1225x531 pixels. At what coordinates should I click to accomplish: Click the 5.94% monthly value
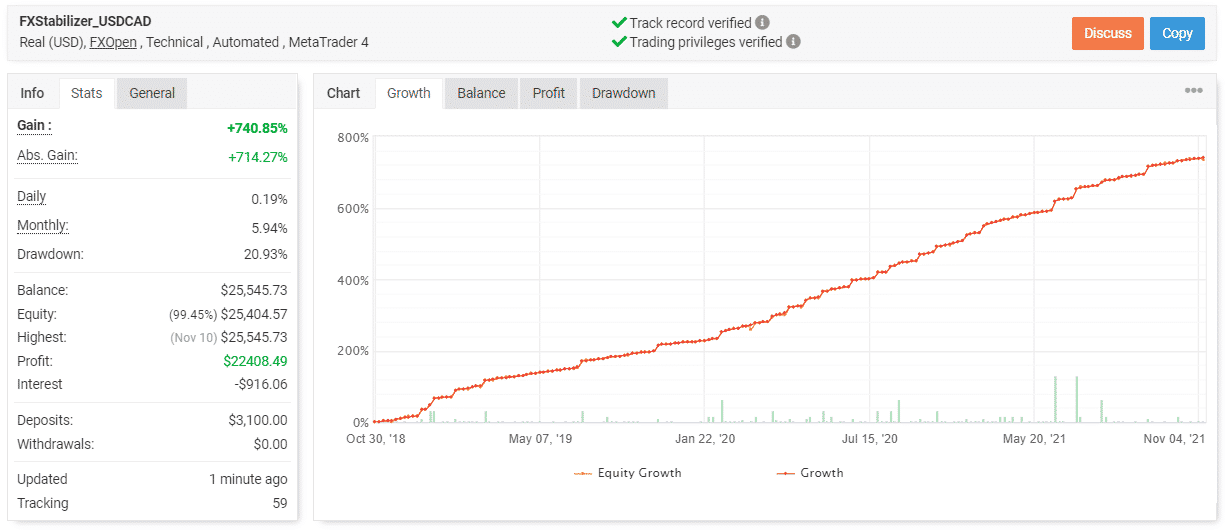pos(269,228)
